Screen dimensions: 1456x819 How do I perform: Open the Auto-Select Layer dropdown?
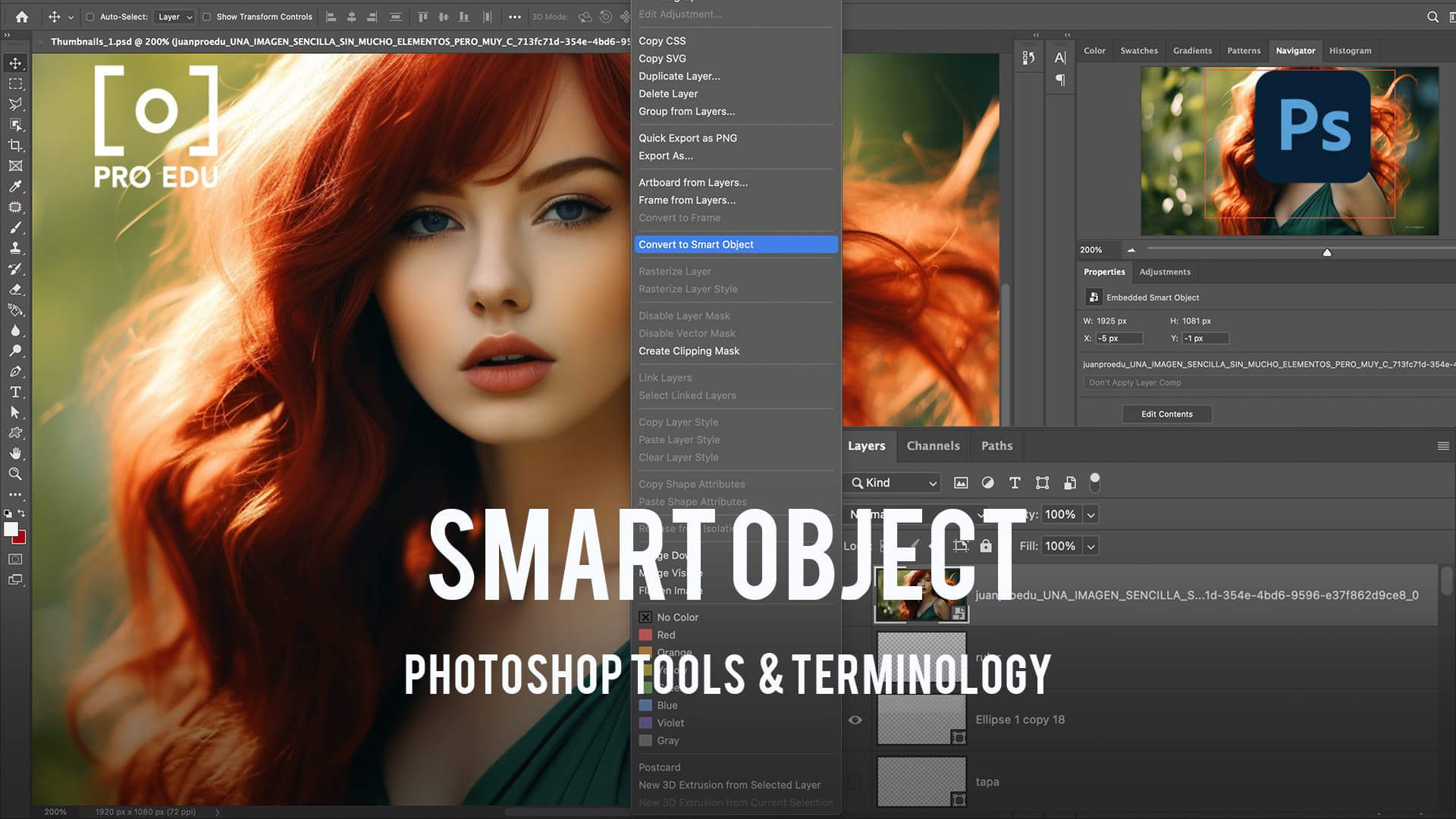[174, 17]
